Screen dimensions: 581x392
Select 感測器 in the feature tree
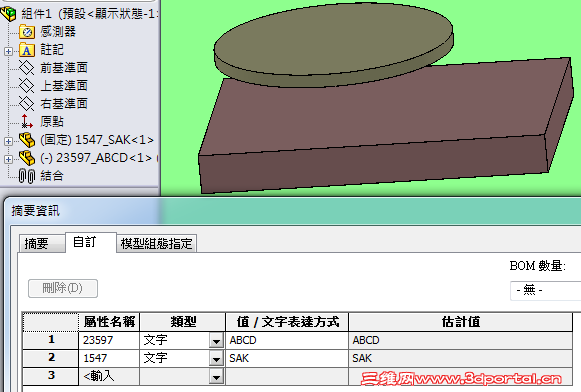(58, 31)
